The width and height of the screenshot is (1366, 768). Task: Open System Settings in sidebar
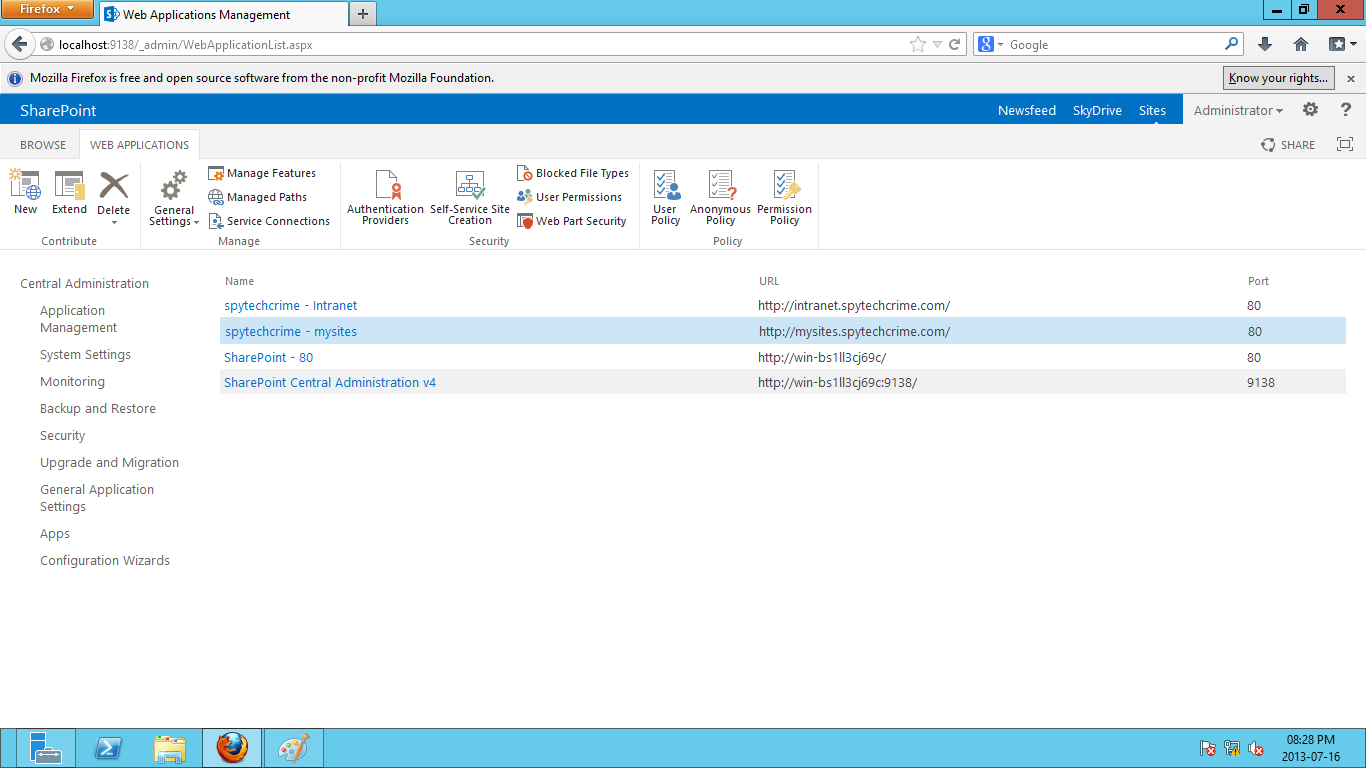86,354
